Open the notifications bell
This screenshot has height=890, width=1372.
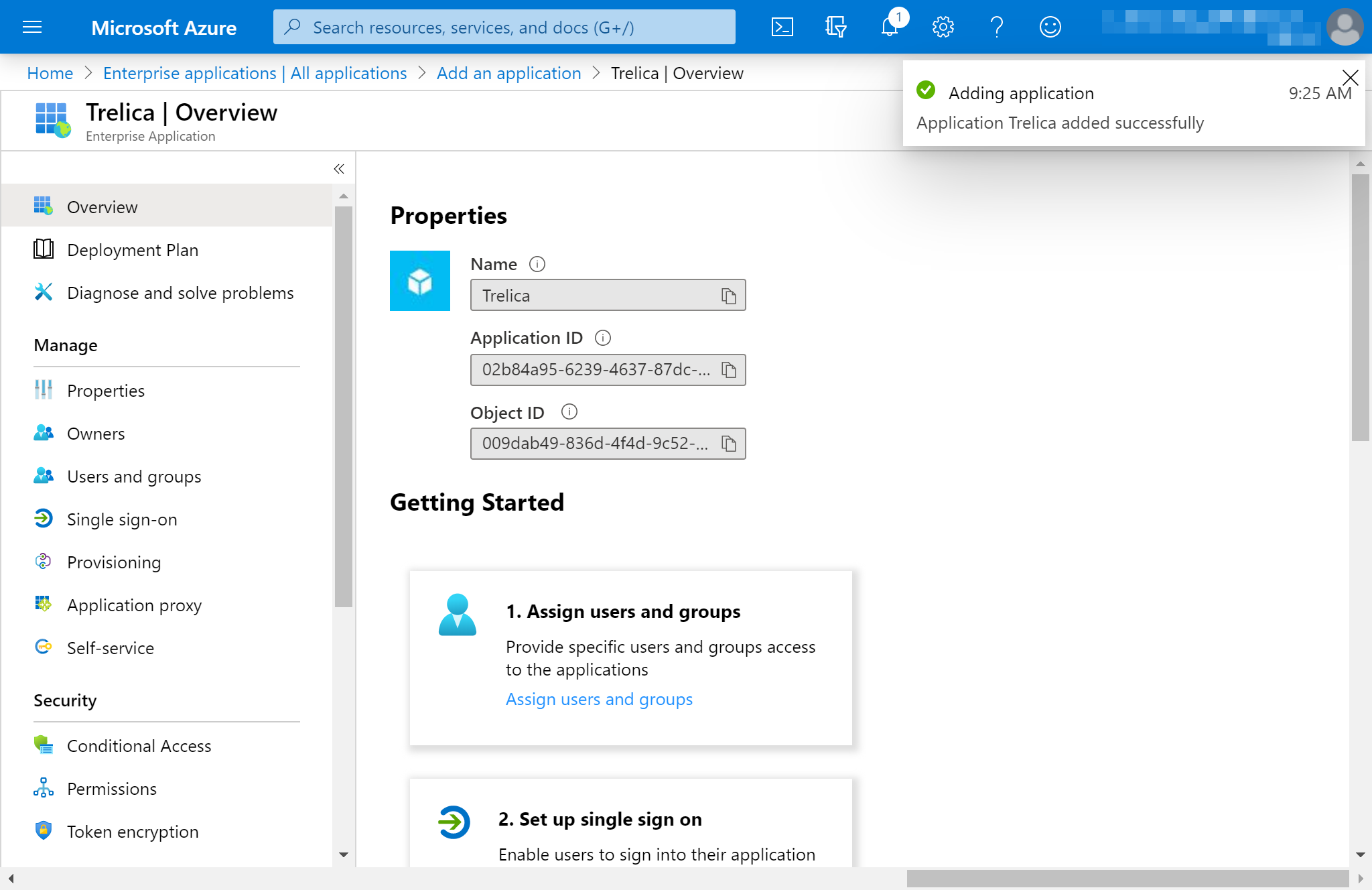click(x=890, y=27)
